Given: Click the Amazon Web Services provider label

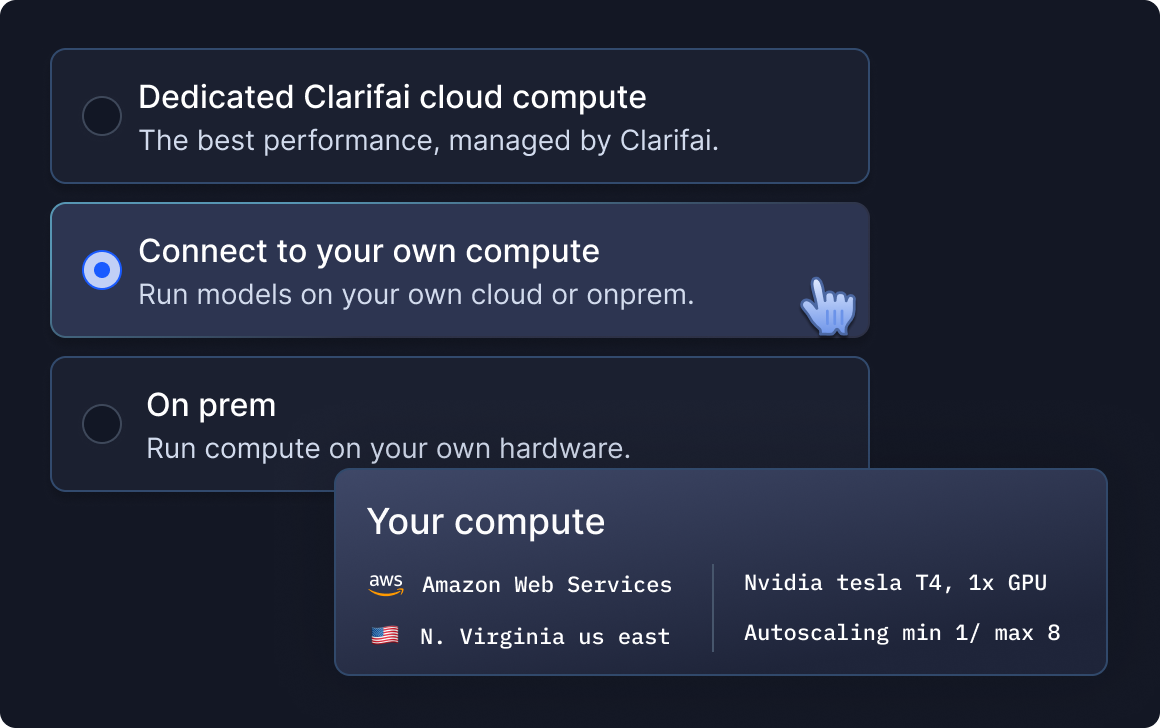Looking at the screenshot, I should [547, 584].
